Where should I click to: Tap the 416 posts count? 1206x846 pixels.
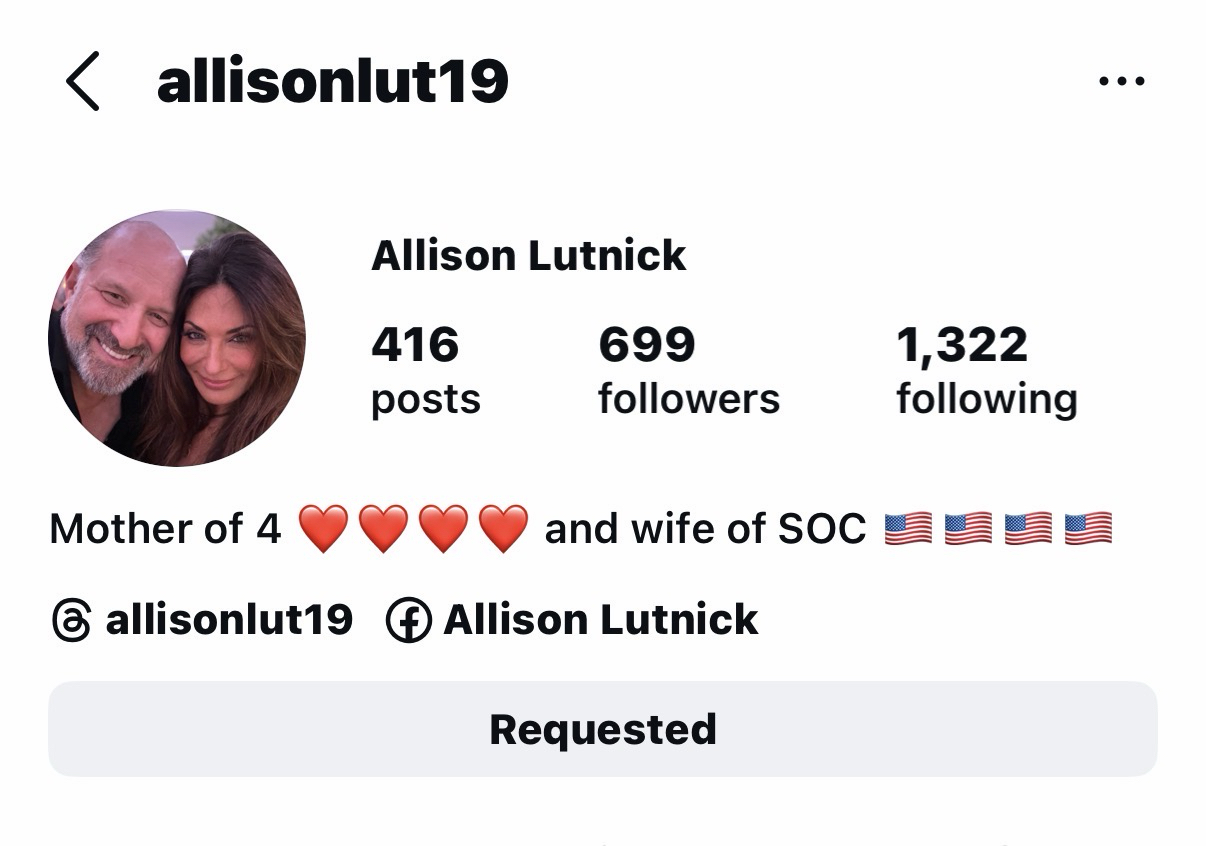tap(425, 370)
